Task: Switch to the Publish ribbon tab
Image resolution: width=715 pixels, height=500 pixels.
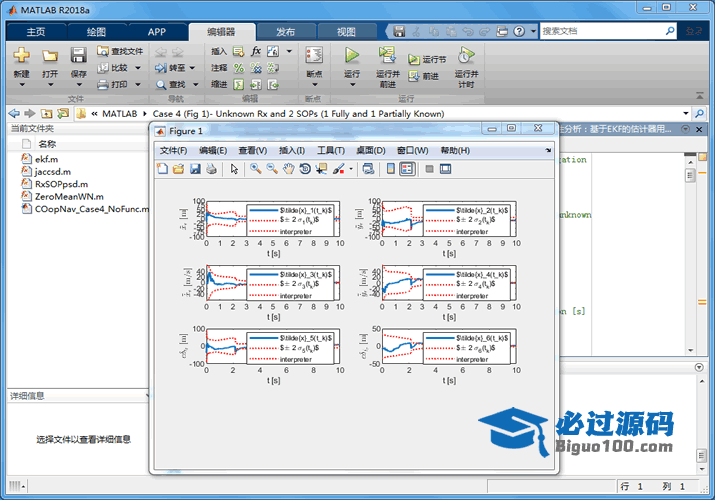Action: pyautogui.click(x=285, y=31)
